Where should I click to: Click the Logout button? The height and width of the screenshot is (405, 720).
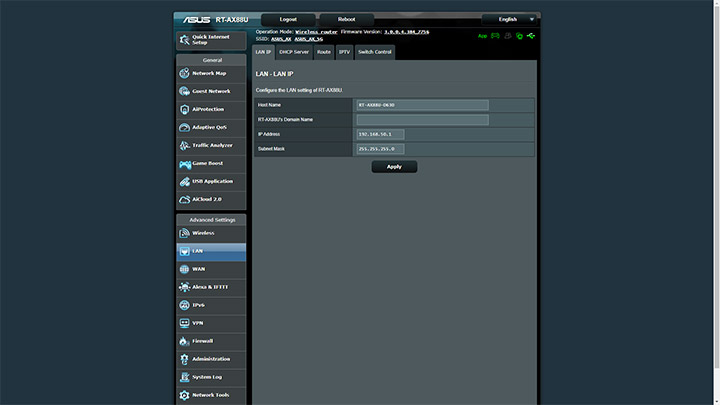288,19
